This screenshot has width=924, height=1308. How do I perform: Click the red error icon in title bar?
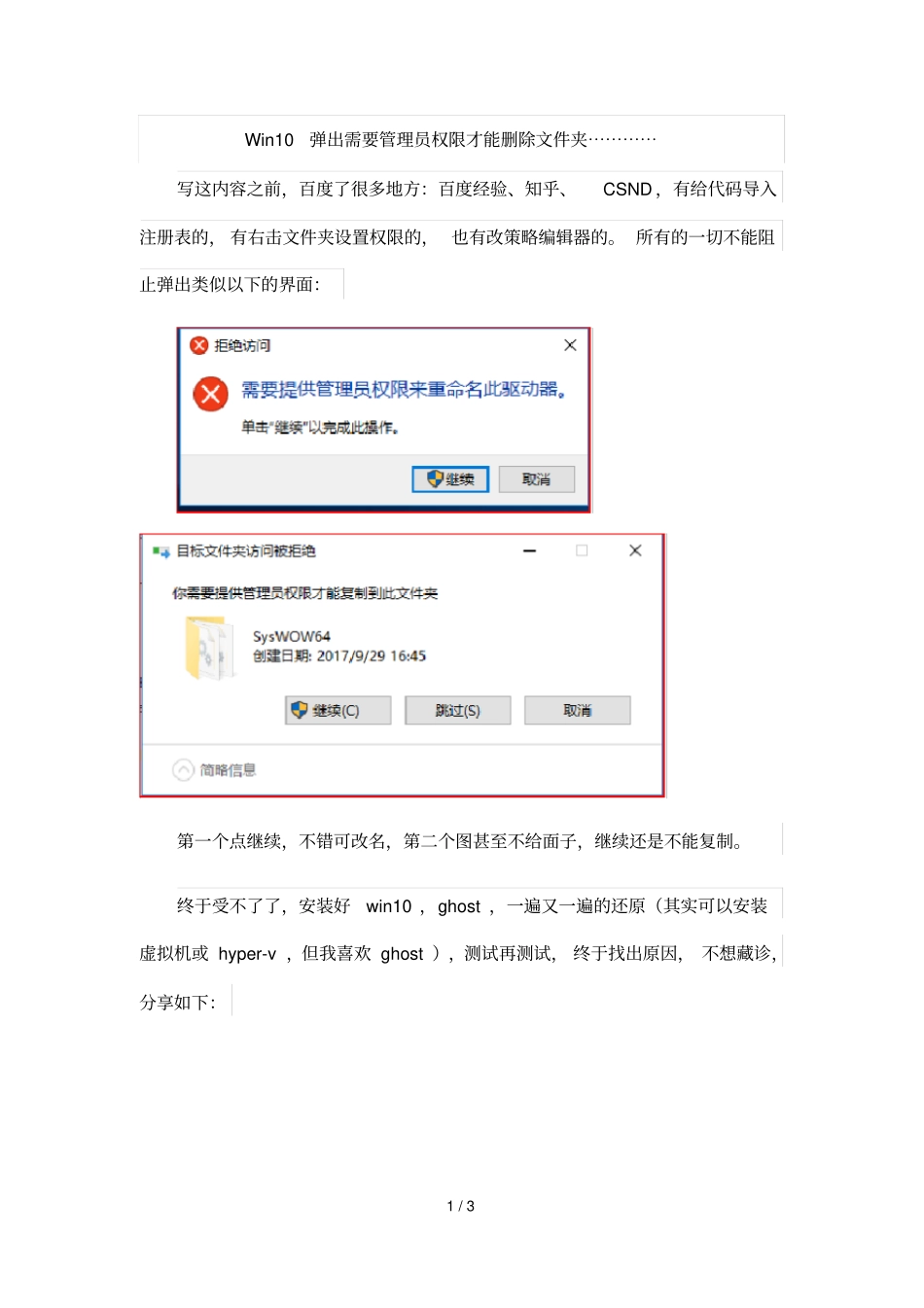(x=199, y=345)
